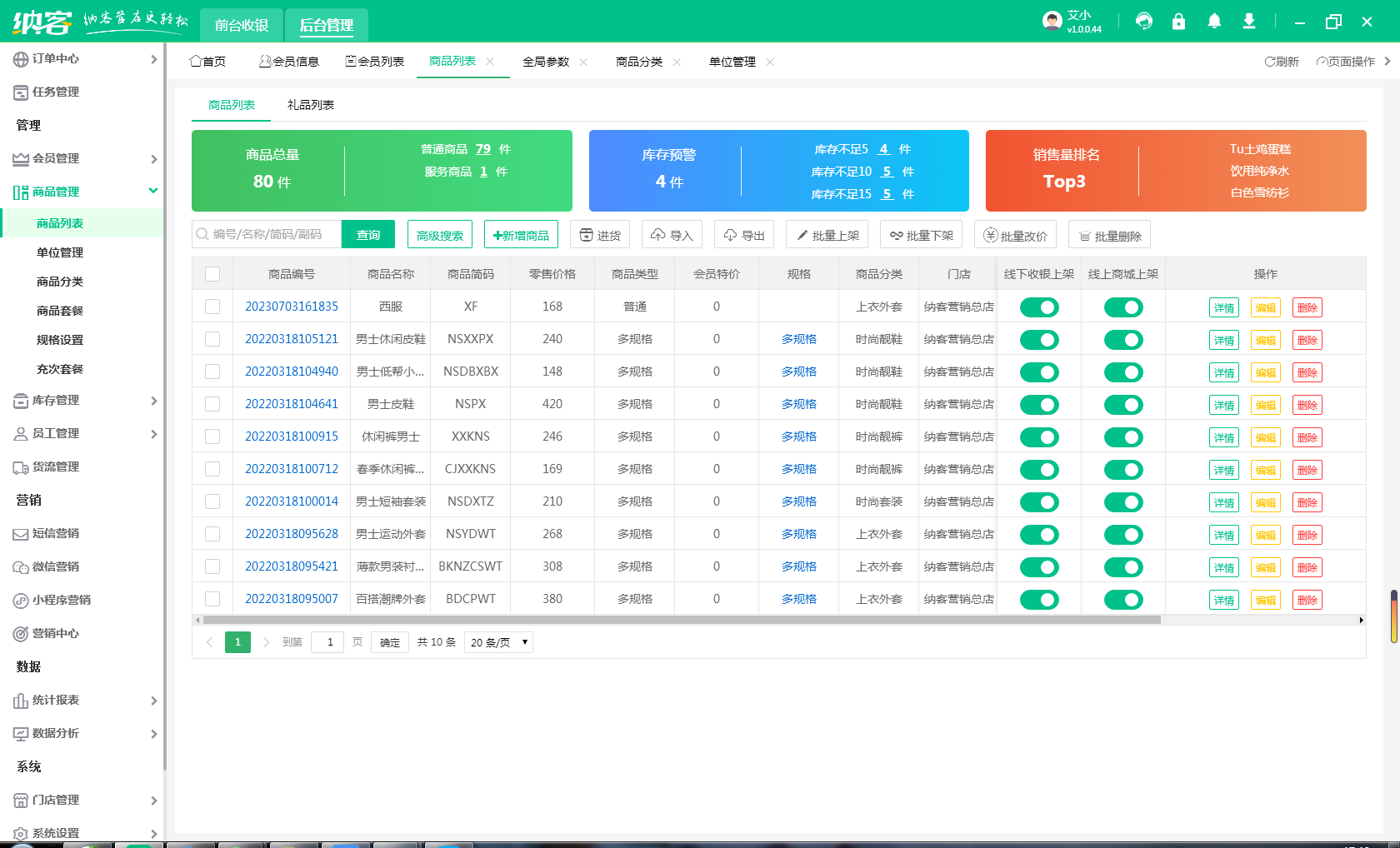Open the 前台收银 menu item
The height and width of the screenshot is (848, 1400).
[242, 25]
